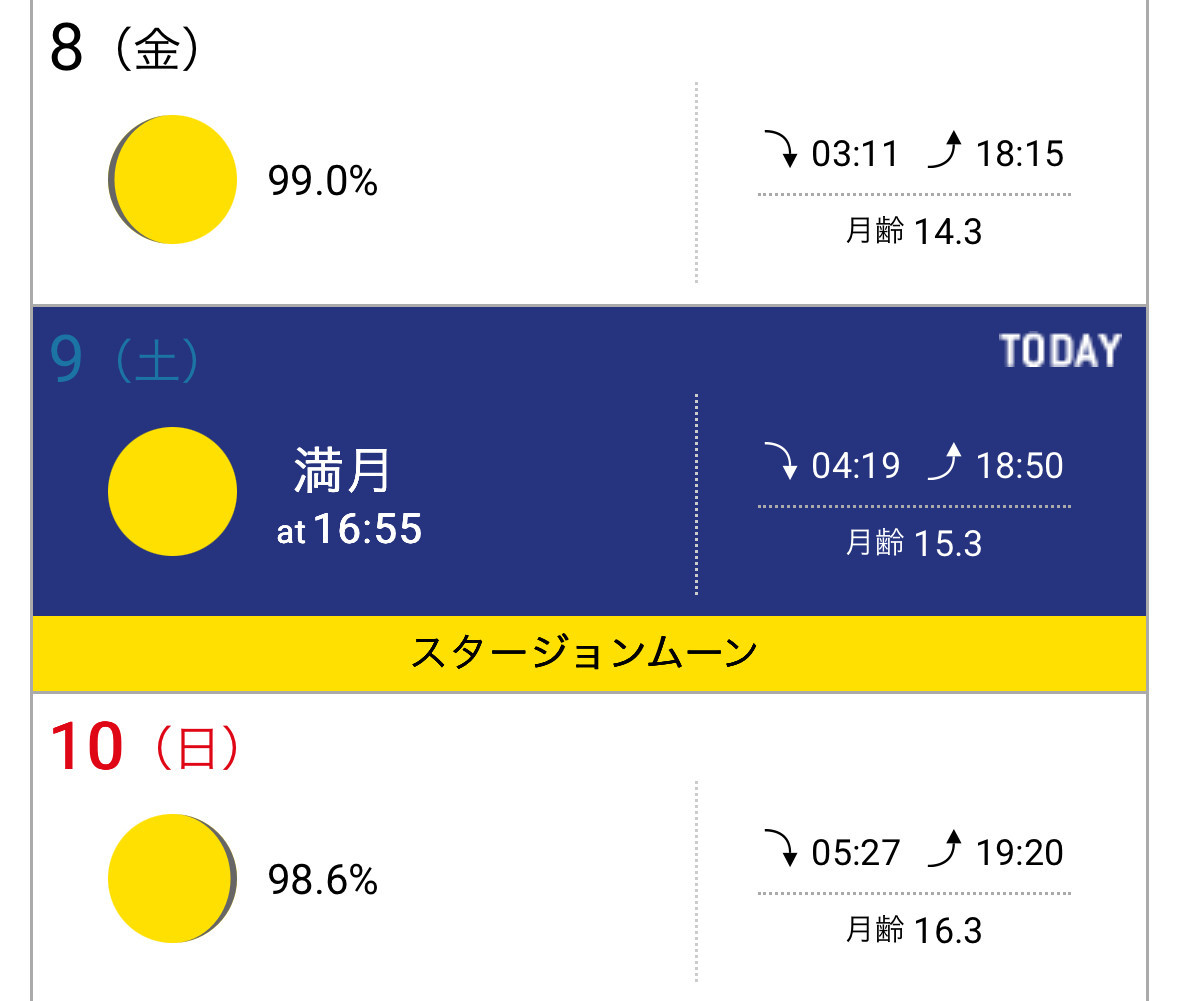Click the 98.6% waning moon icon
This screenshot has width=1179, height=1001.
172,878
